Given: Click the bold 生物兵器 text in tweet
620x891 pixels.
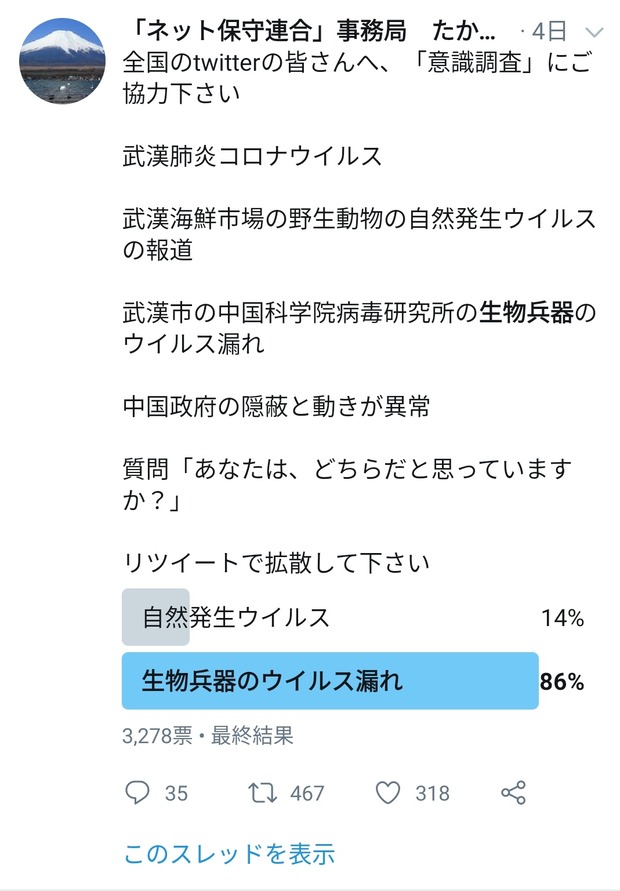Looking at the screenshot, I should 526,313.
